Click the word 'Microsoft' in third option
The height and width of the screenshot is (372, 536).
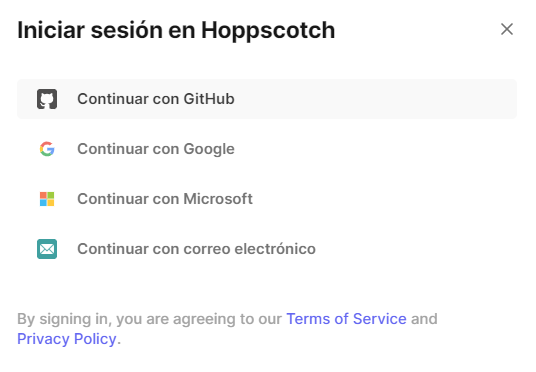(218, 199)
